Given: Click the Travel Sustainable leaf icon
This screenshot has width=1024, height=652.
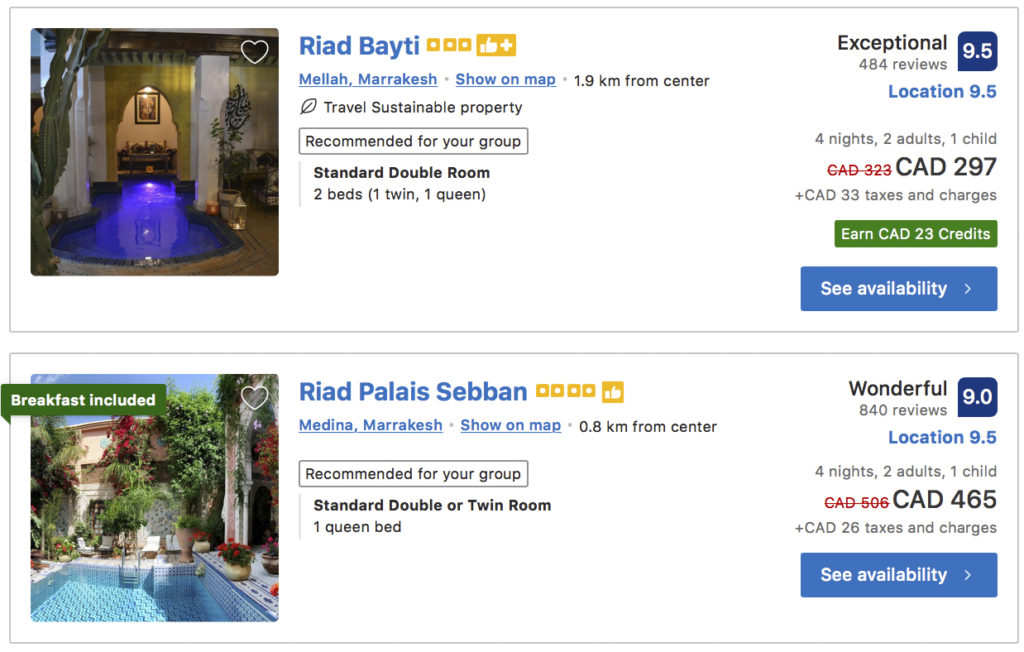Looking at the screenshot, I should (x=307, y=107).
